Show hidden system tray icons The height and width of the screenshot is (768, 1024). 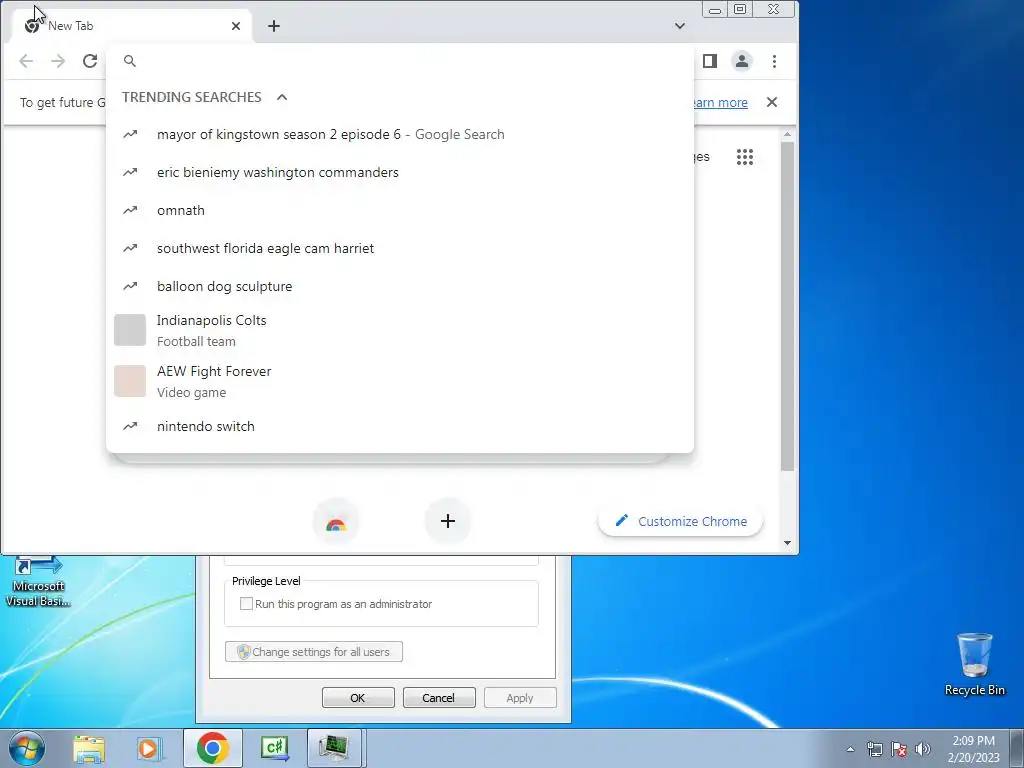click(x=850, y=749)
